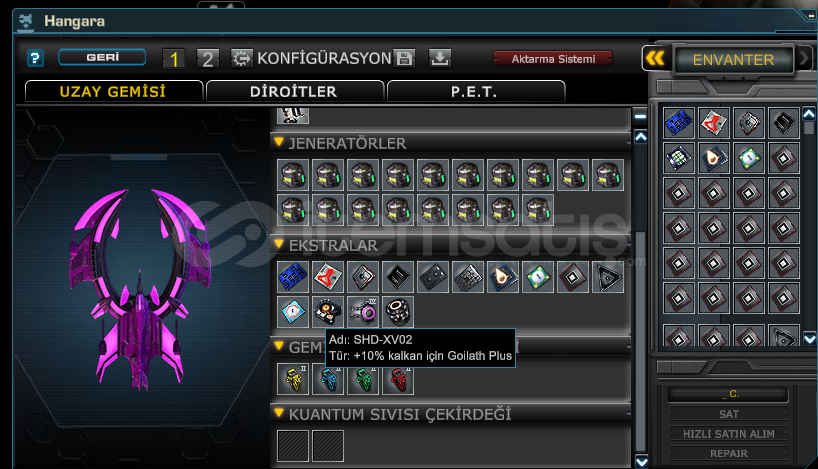Viewport: 818px width, 469px height.
Task: Click the GERİ button
Action: pos(102,57)
